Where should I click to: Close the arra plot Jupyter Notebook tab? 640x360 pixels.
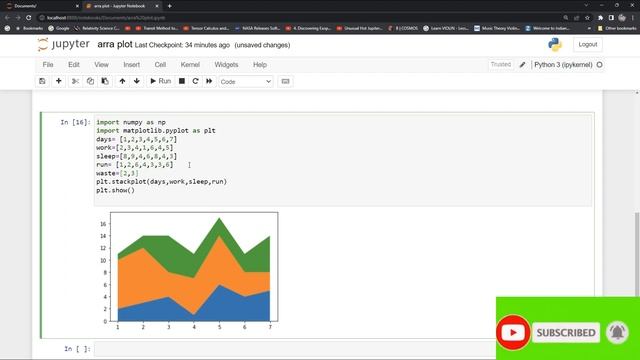click(x=157, y=6)
